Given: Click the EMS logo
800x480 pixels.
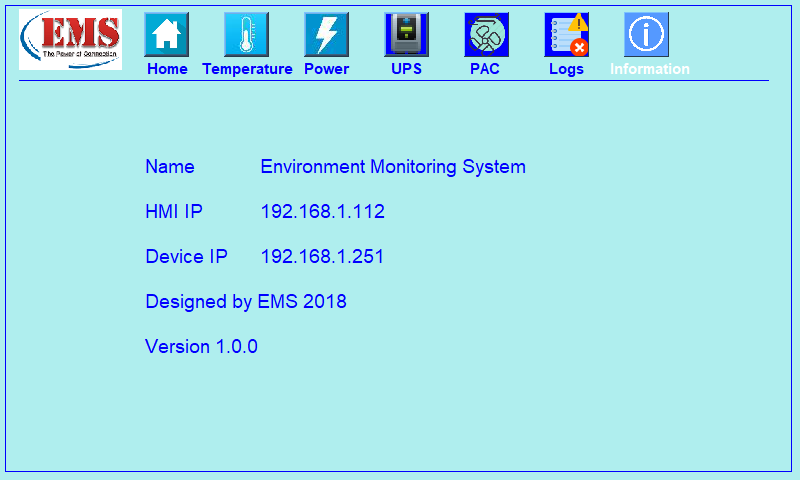Looking at the screenshot, I should [x=70, y=39].
